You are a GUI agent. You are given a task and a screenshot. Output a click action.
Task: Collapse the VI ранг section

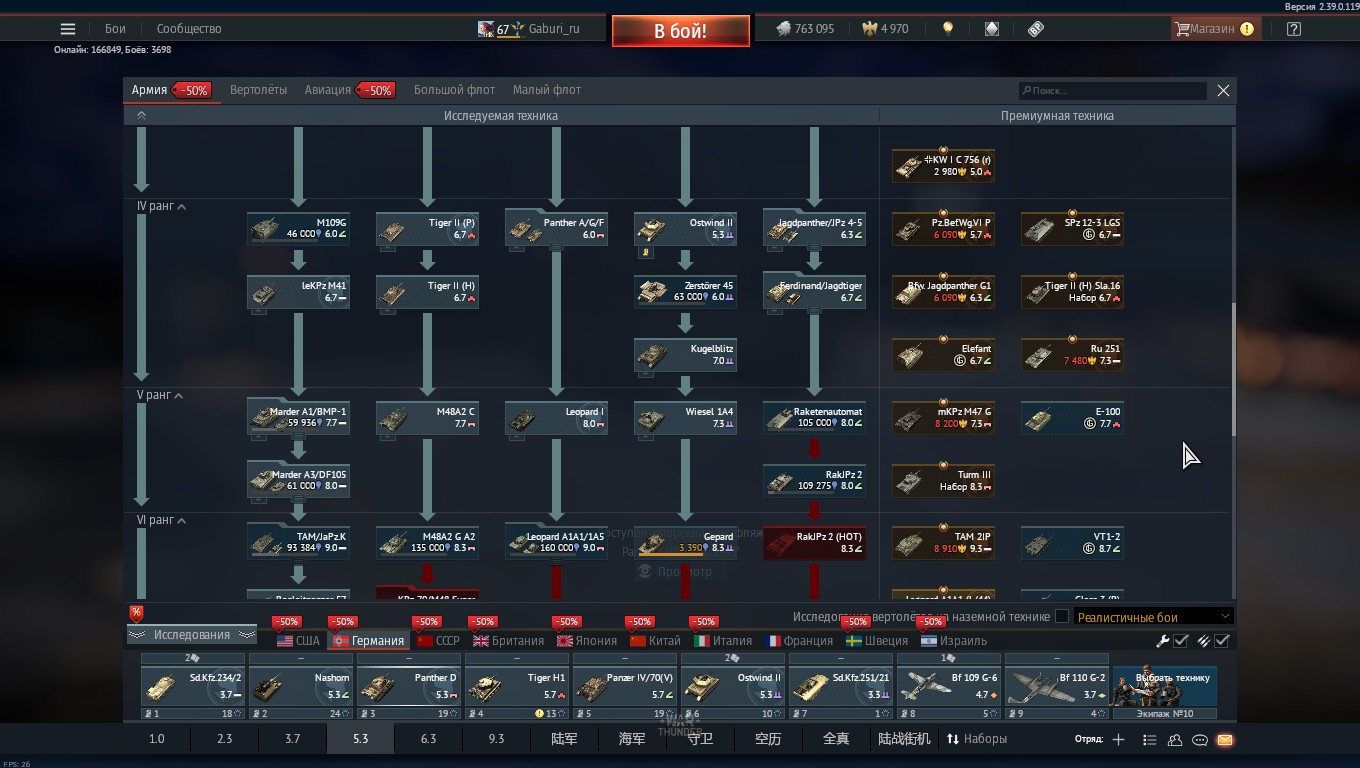[x=162, y=520]
